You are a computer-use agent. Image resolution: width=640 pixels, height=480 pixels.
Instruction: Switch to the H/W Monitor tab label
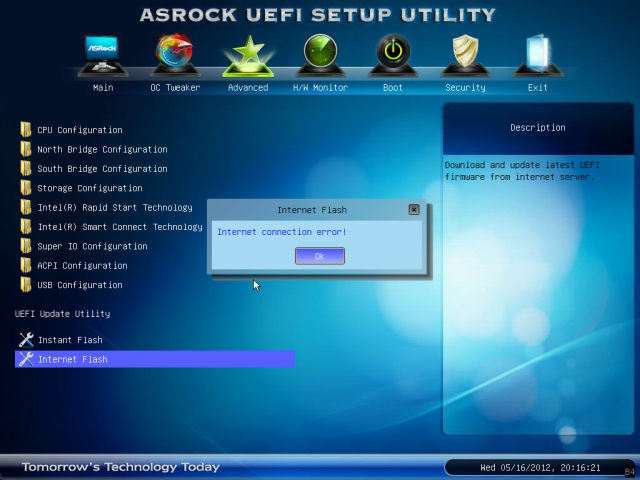(320, 87)
